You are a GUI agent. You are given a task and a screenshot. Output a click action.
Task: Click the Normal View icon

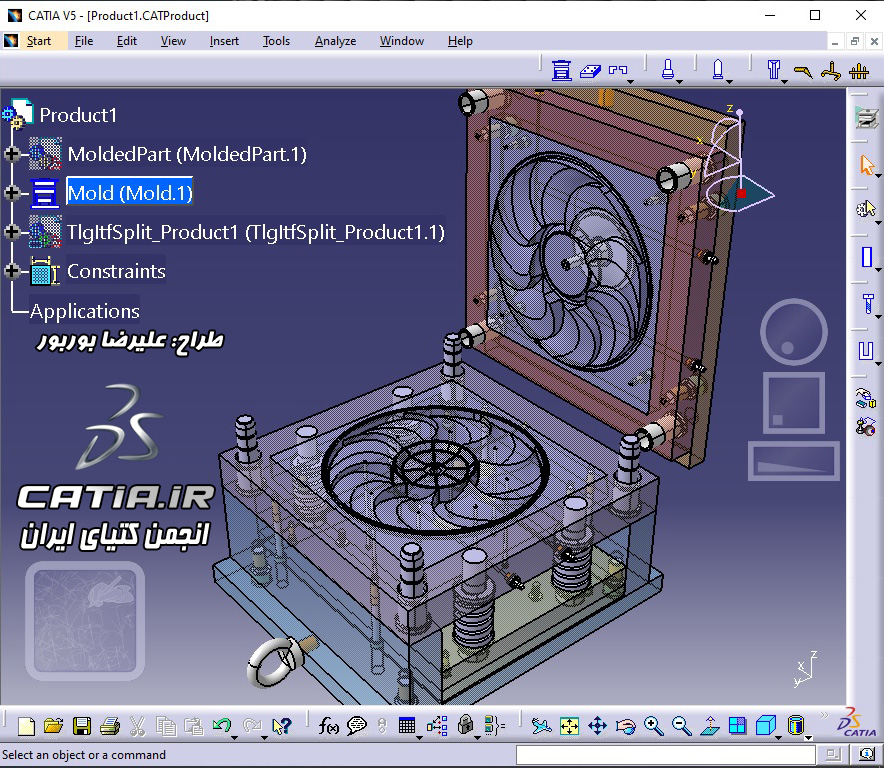coord(710,726)
